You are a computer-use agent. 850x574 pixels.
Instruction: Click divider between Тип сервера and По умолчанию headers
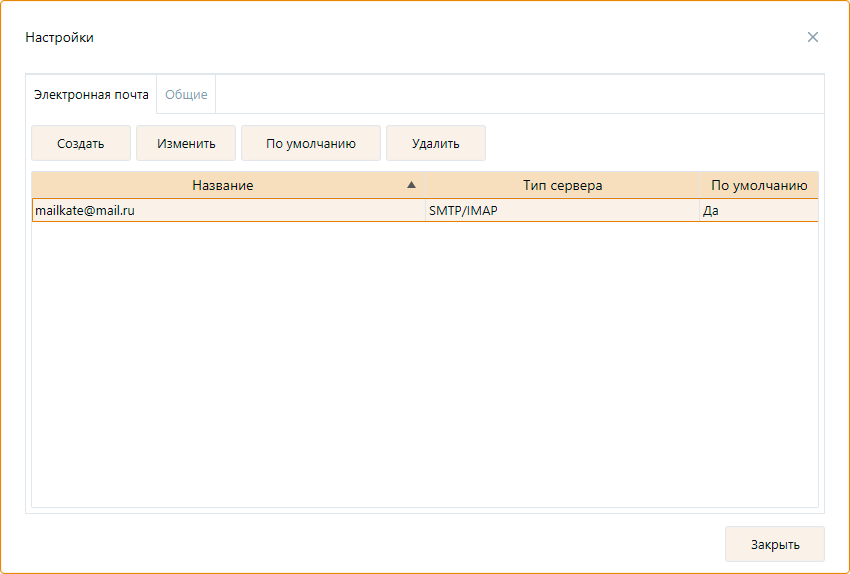tap(699, 185)
